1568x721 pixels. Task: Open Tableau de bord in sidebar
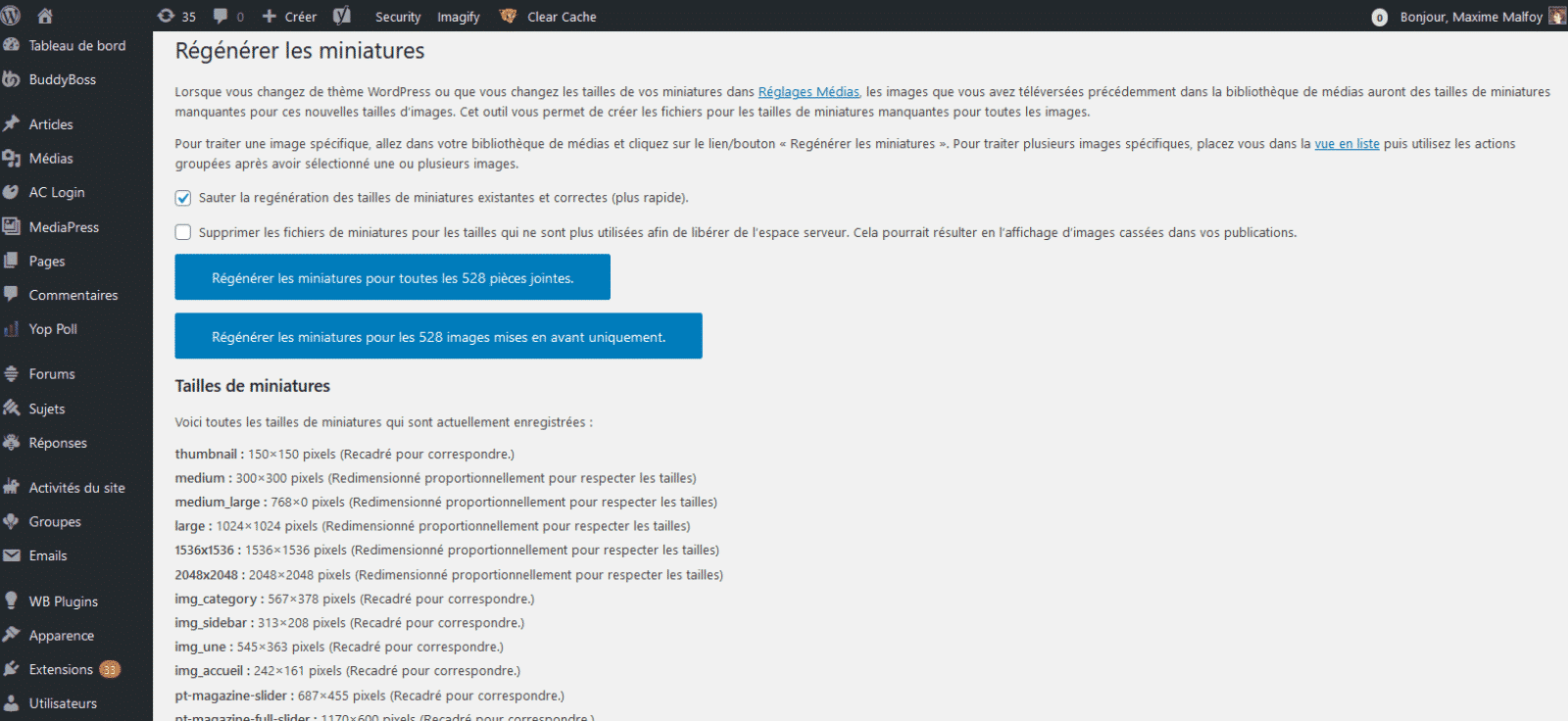pos(76,45)
